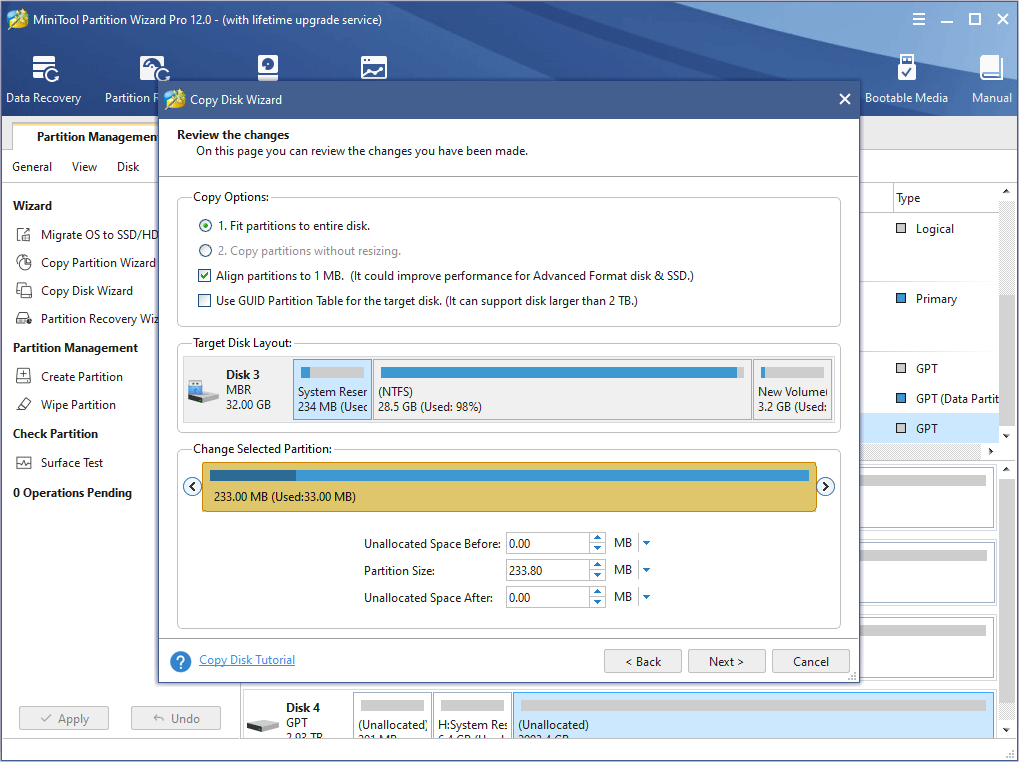The image size is (1019, 762).
Task: Click the Back button
Action: (643, 661)
